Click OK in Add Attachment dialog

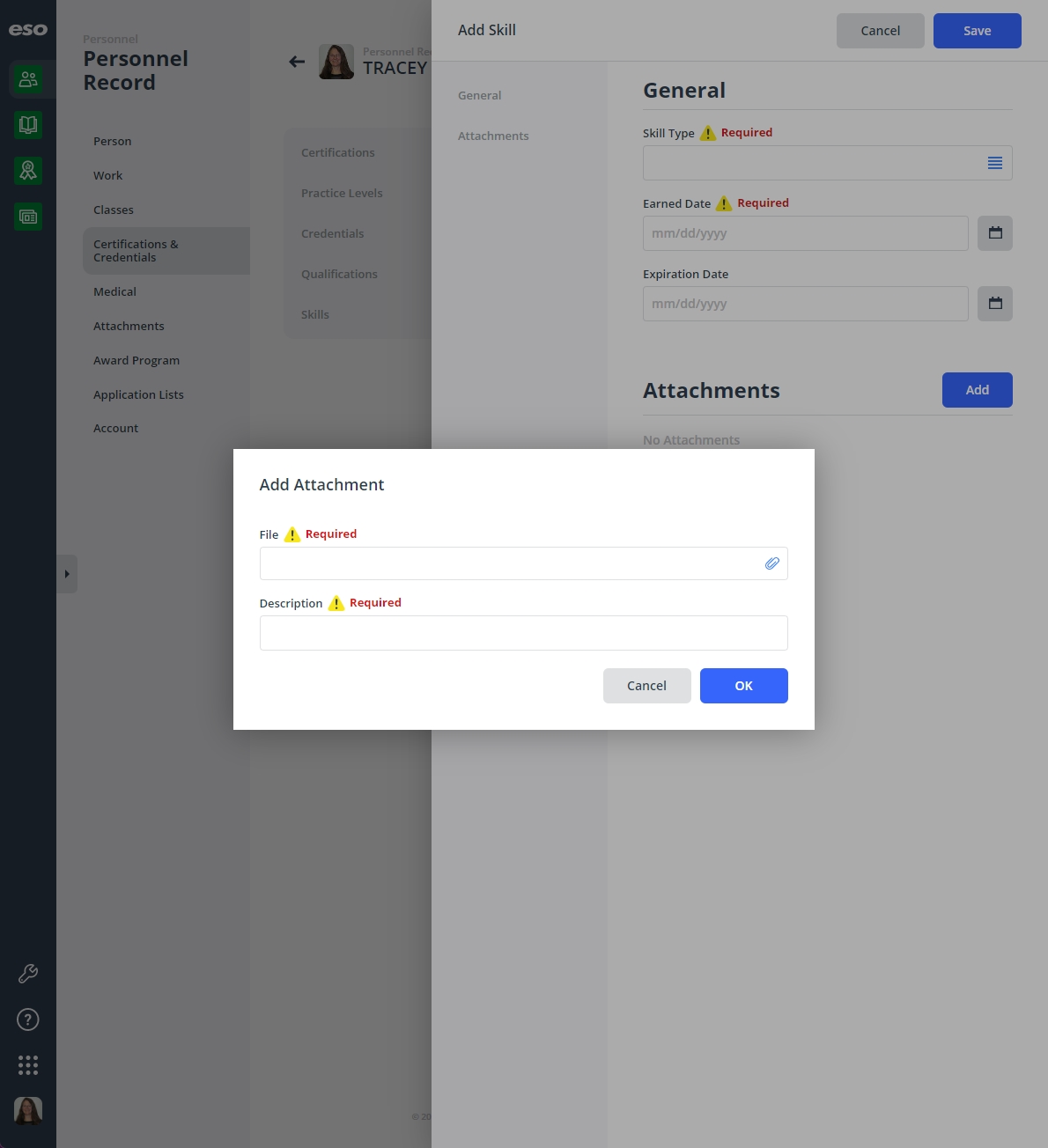(744, 686)
